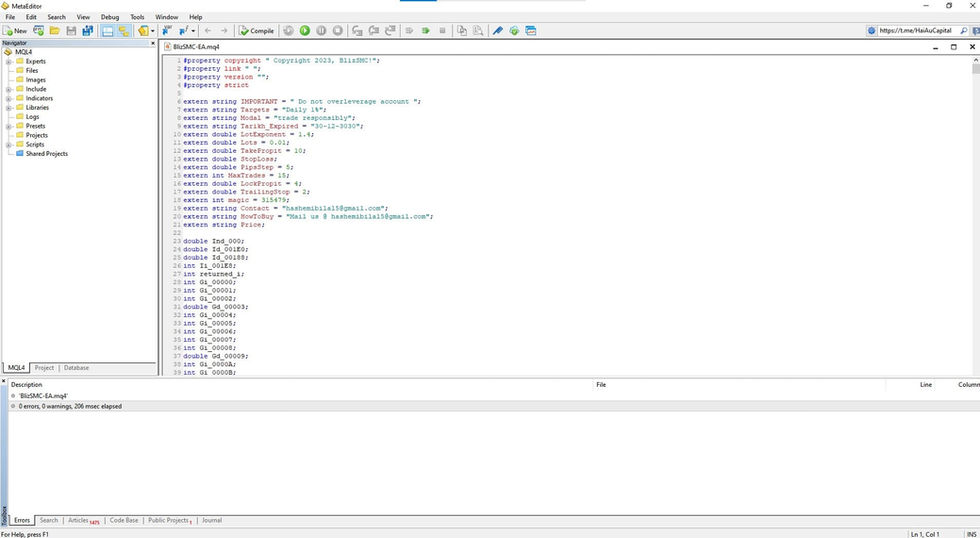Select the Images folder in Navigator
Viewport: 980px width, 538px height.
tap(35, 80)
